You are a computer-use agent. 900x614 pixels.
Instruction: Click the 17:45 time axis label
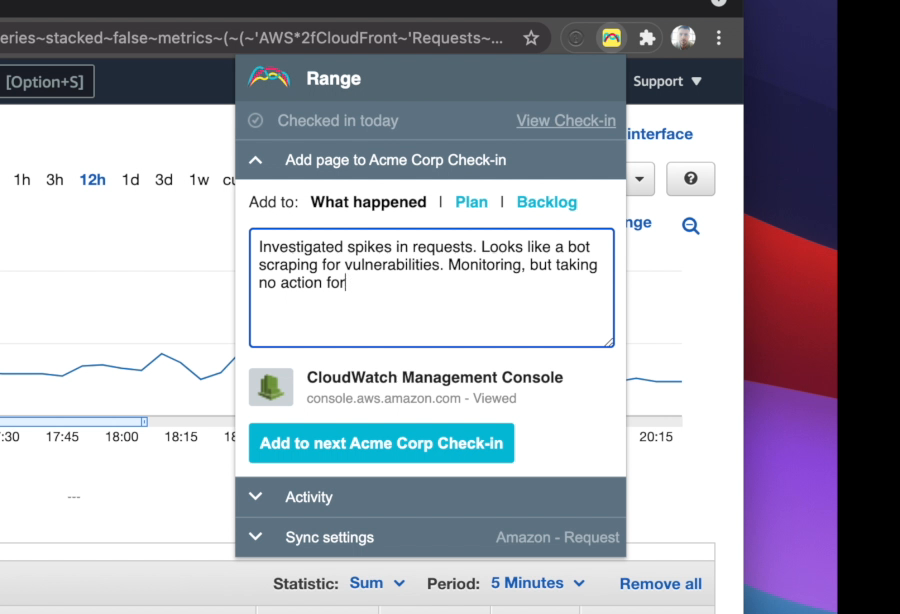pos(62,437)
